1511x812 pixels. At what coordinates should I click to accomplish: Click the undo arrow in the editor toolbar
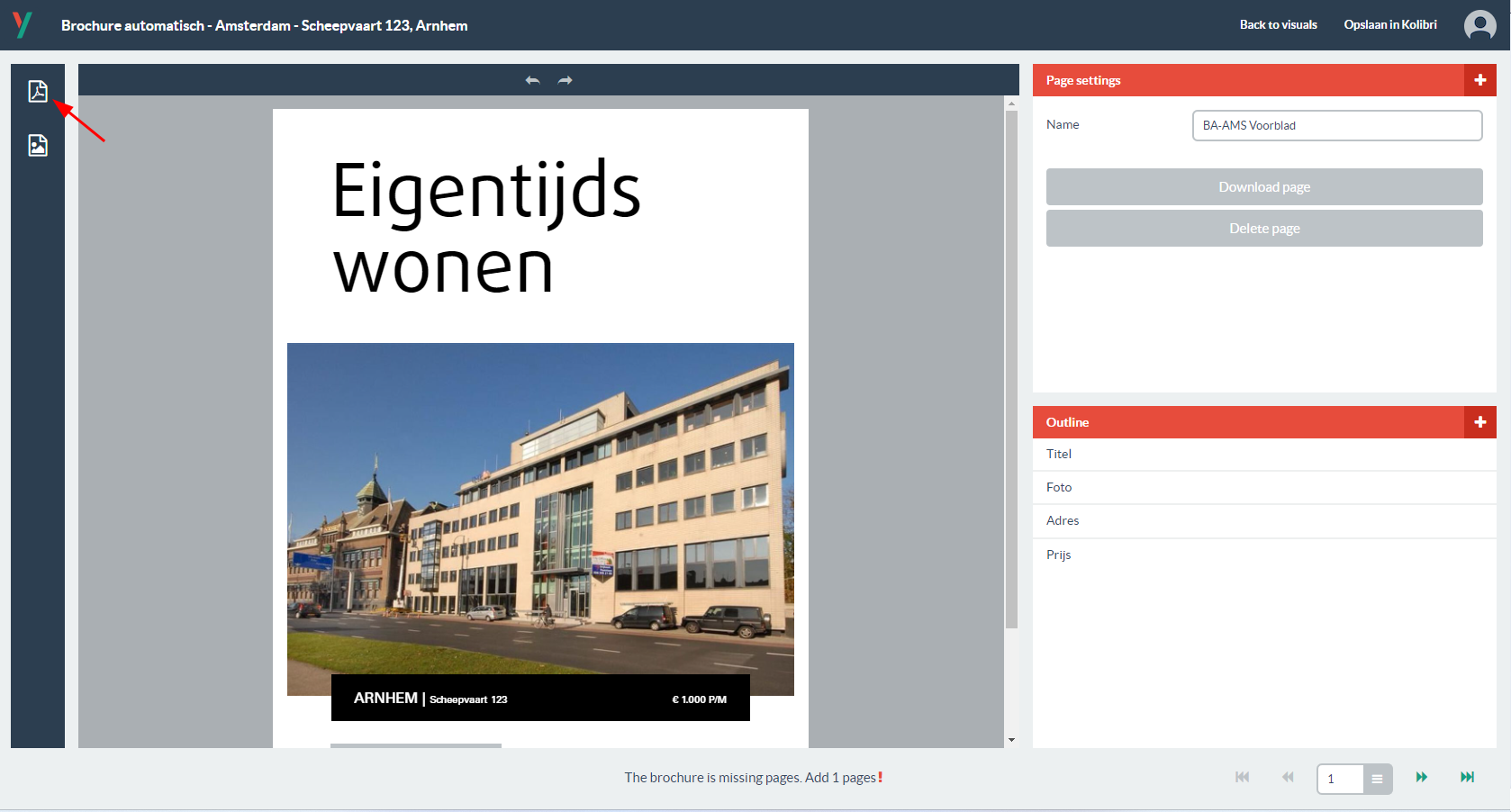532,80
